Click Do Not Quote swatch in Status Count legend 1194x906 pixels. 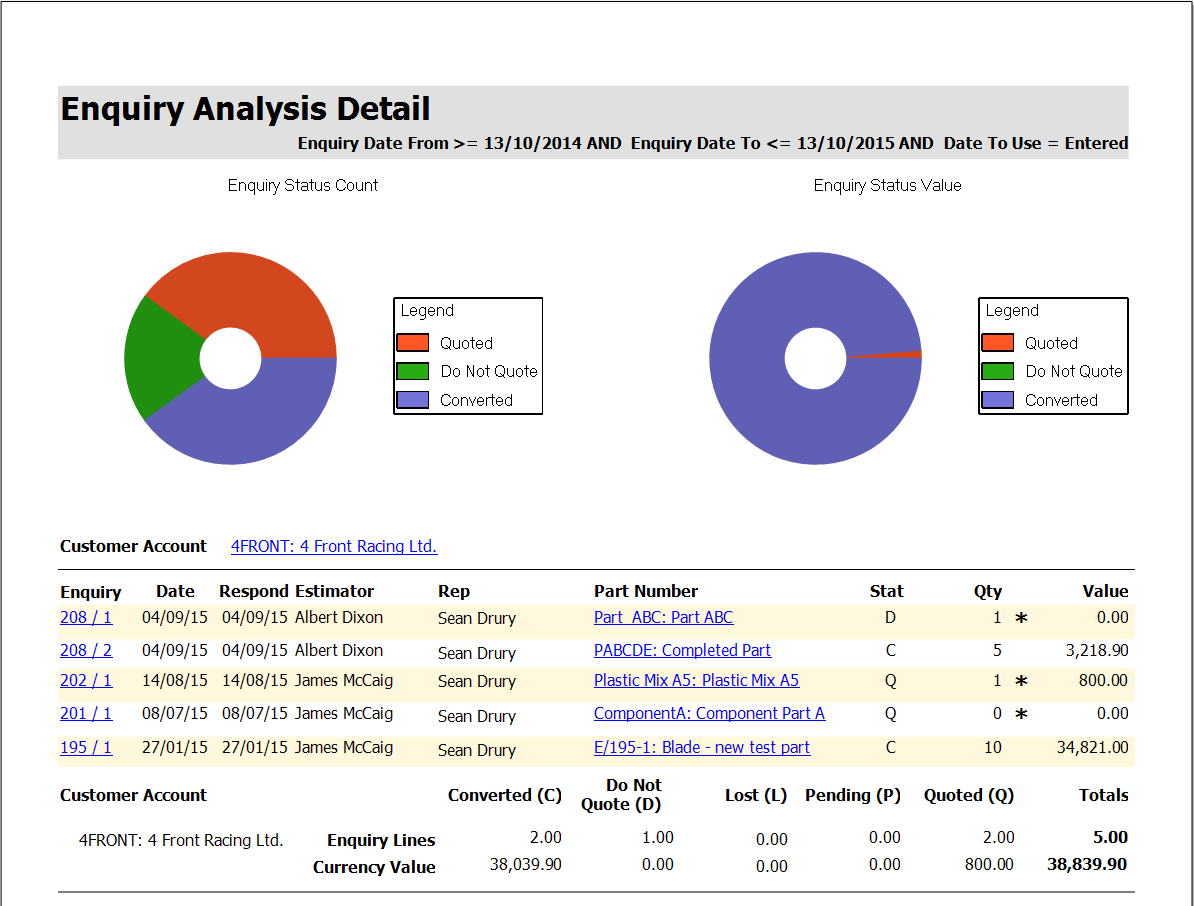(412, 371)
